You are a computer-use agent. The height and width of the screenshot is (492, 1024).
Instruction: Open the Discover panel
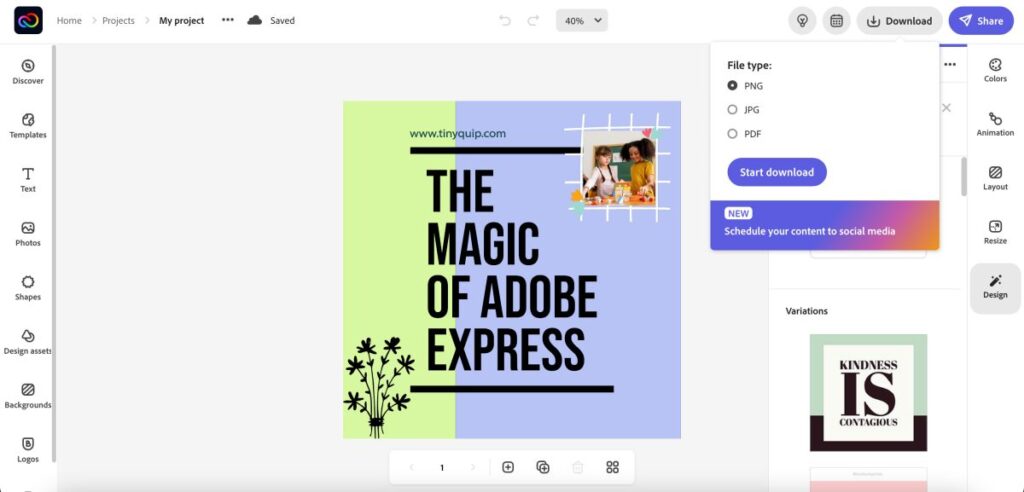coord(28,72)
